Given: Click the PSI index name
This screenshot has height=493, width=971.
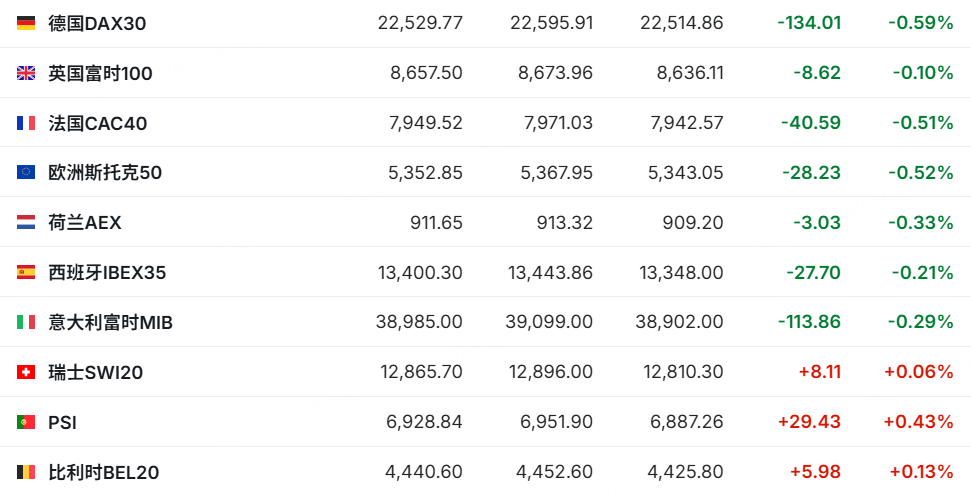Looking at the screenshot, I should point(63,422).
